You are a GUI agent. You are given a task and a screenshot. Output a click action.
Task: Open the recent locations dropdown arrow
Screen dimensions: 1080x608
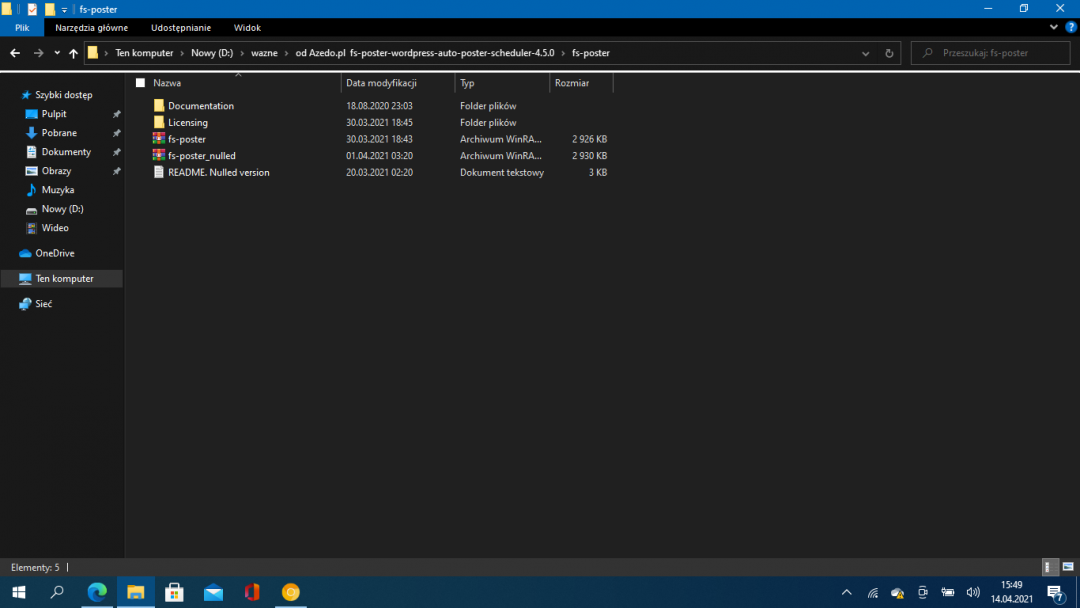click(x=57, y=53)
